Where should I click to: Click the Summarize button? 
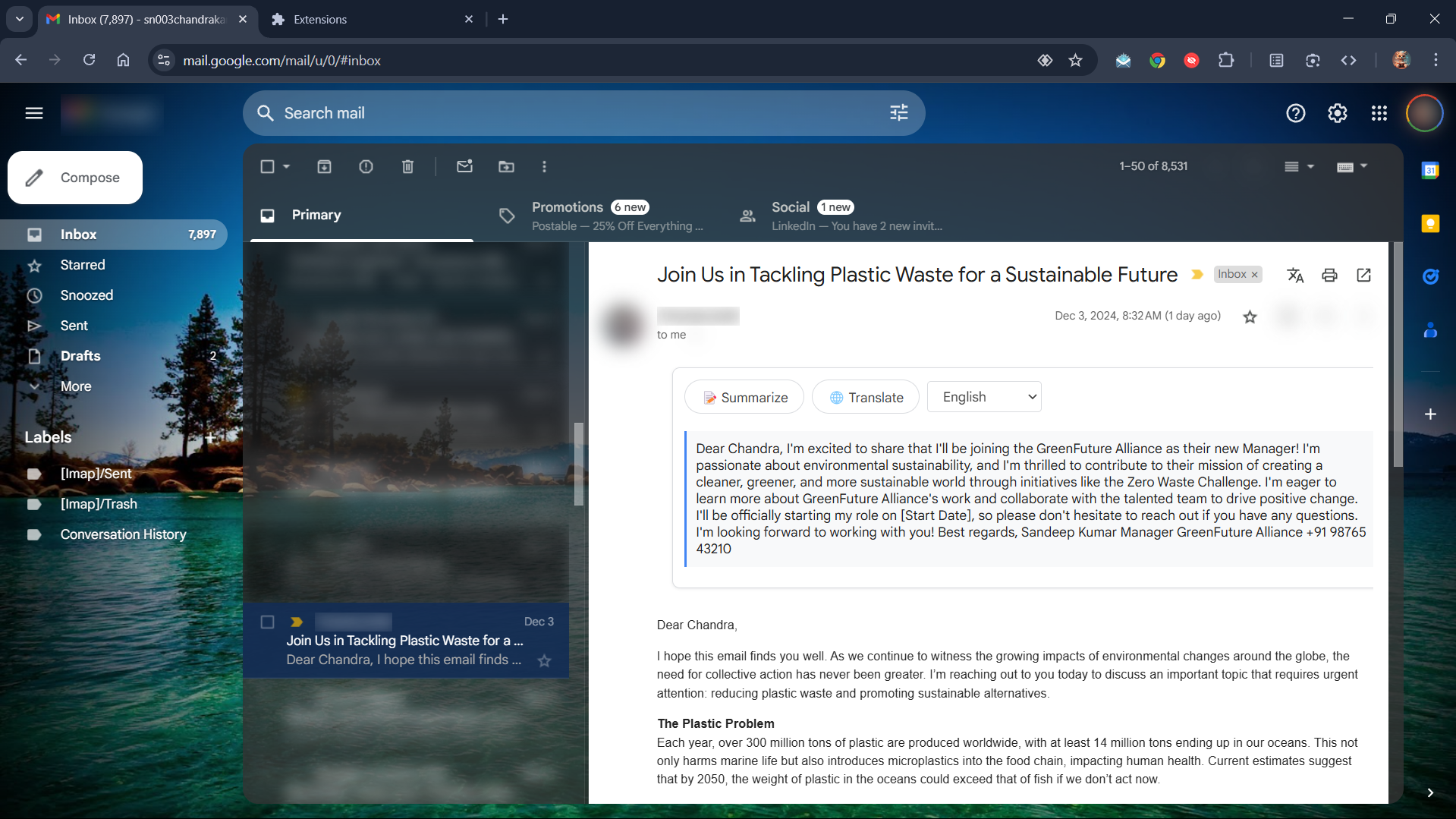tap(744, 397)
